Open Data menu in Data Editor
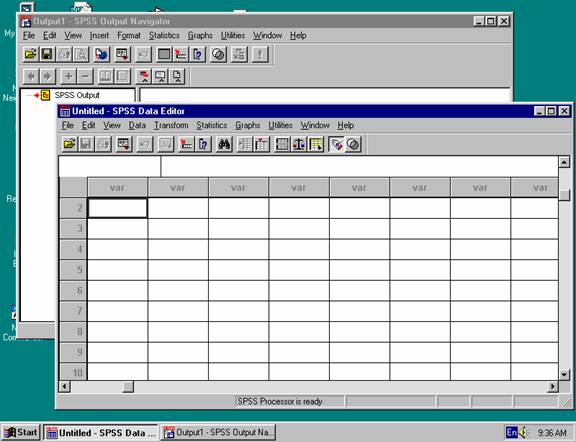576x442 pixels. click(137, 125)
